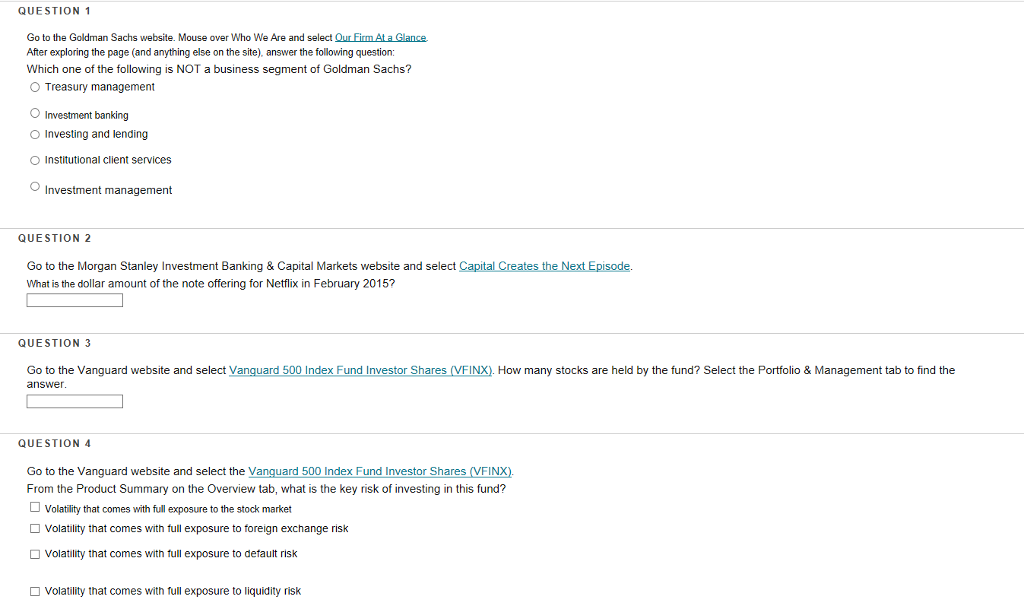Select the Treasury management radio option
Screen dimensions: 1024x609
click(x=35, y=87)
